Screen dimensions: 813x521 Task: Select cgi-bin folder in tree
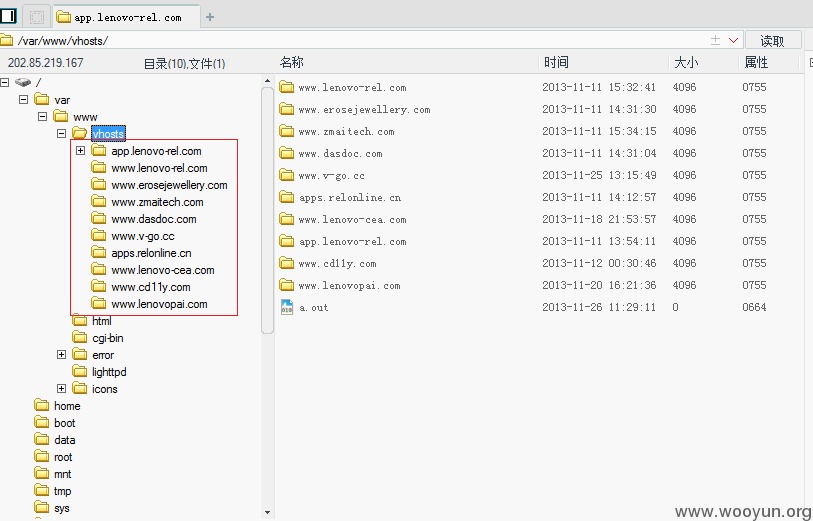tap(108, 338)
